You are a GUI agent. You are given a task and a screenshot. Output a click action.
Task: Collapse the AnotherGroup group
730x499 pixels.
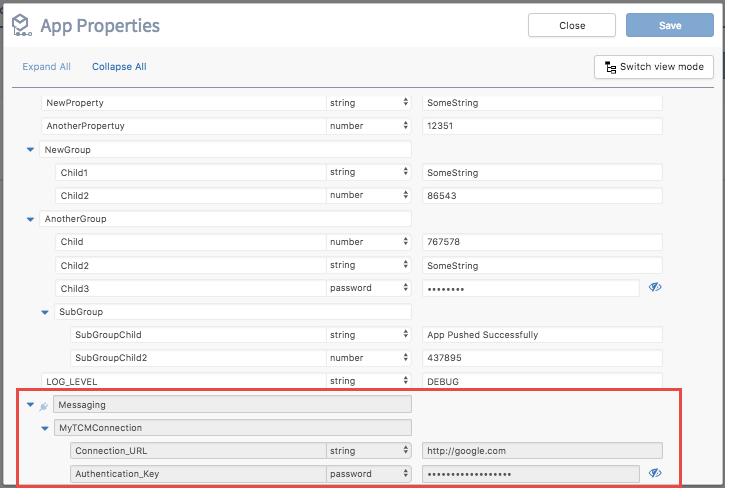click(x=30, y=219)
